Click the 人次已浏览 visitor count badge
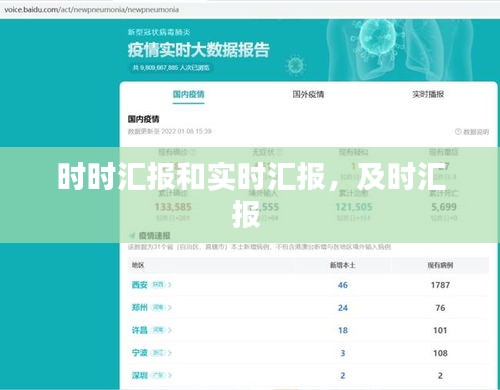Screen dimensions: 500x390 [x=171, y=68]
